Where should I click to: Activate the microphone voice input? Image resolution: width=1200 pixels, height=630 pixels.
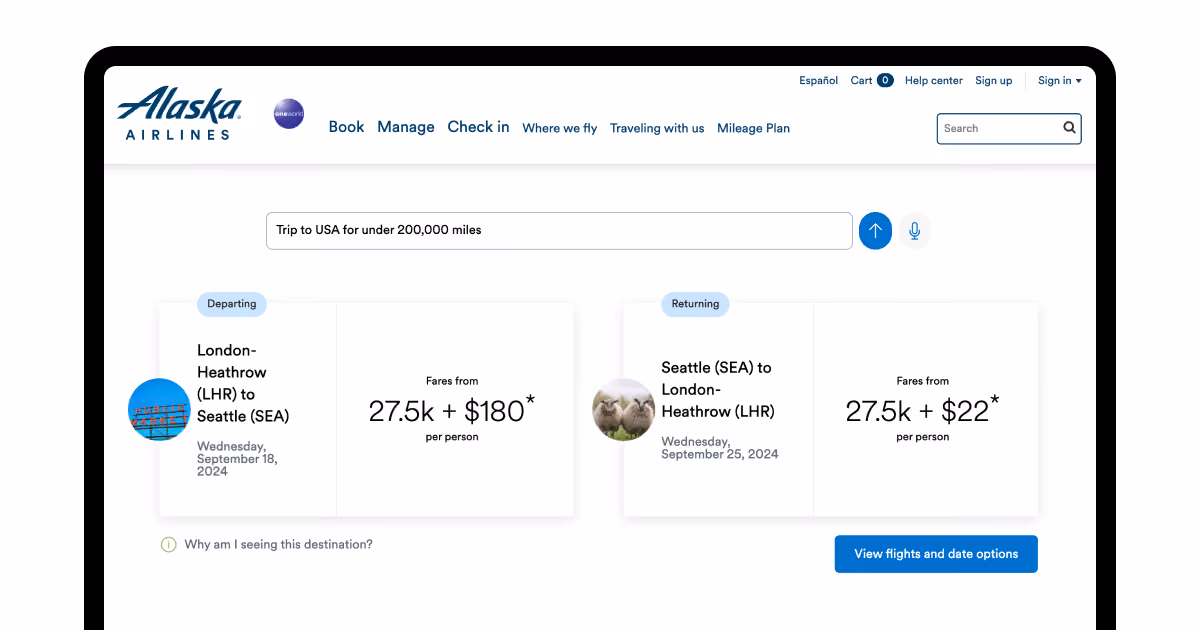point(914,231)
